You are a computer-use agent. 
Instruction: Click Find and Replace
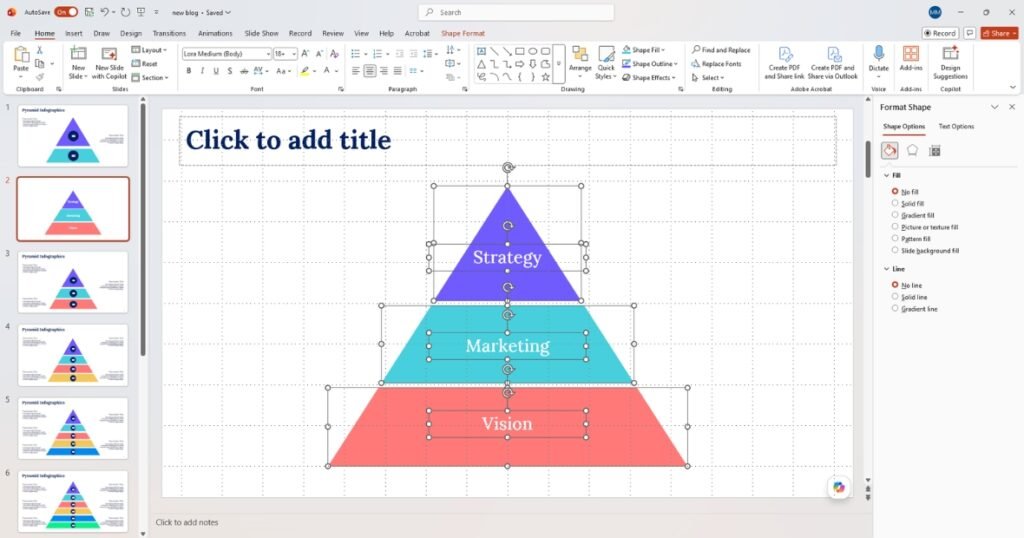coord(721,50)
